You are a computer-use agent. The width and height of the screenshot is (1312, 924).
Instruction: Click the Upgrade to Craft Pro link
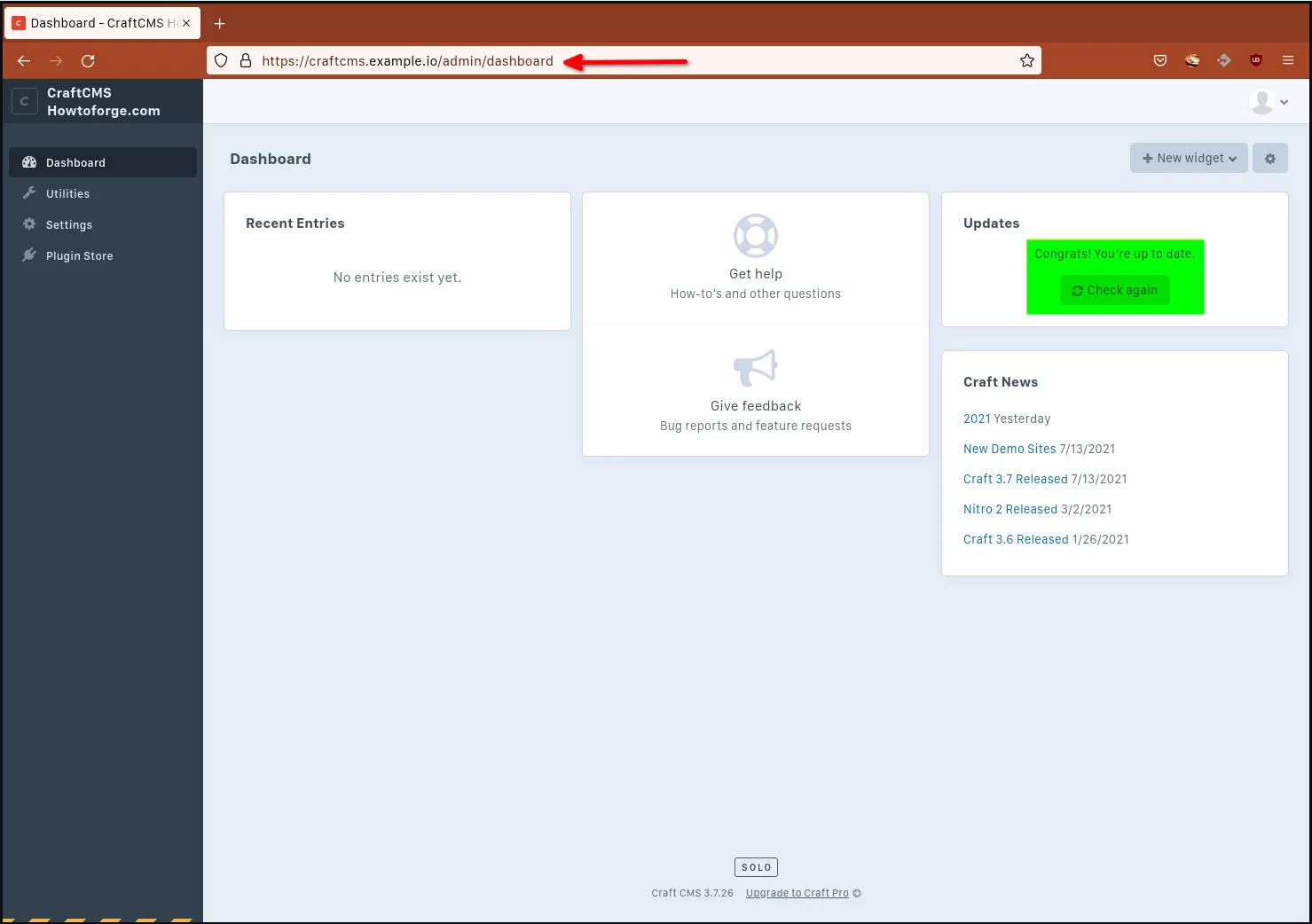coord(797,893)
